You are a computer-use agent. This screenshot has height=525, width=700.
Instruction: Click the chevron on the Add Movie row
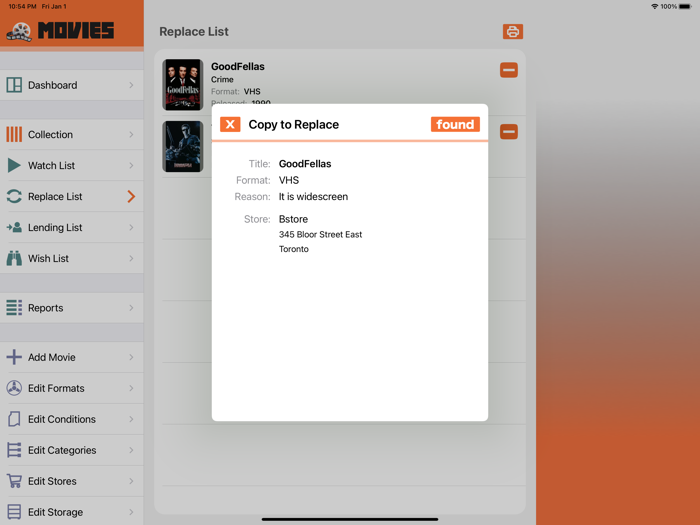(x=131, y=357)
